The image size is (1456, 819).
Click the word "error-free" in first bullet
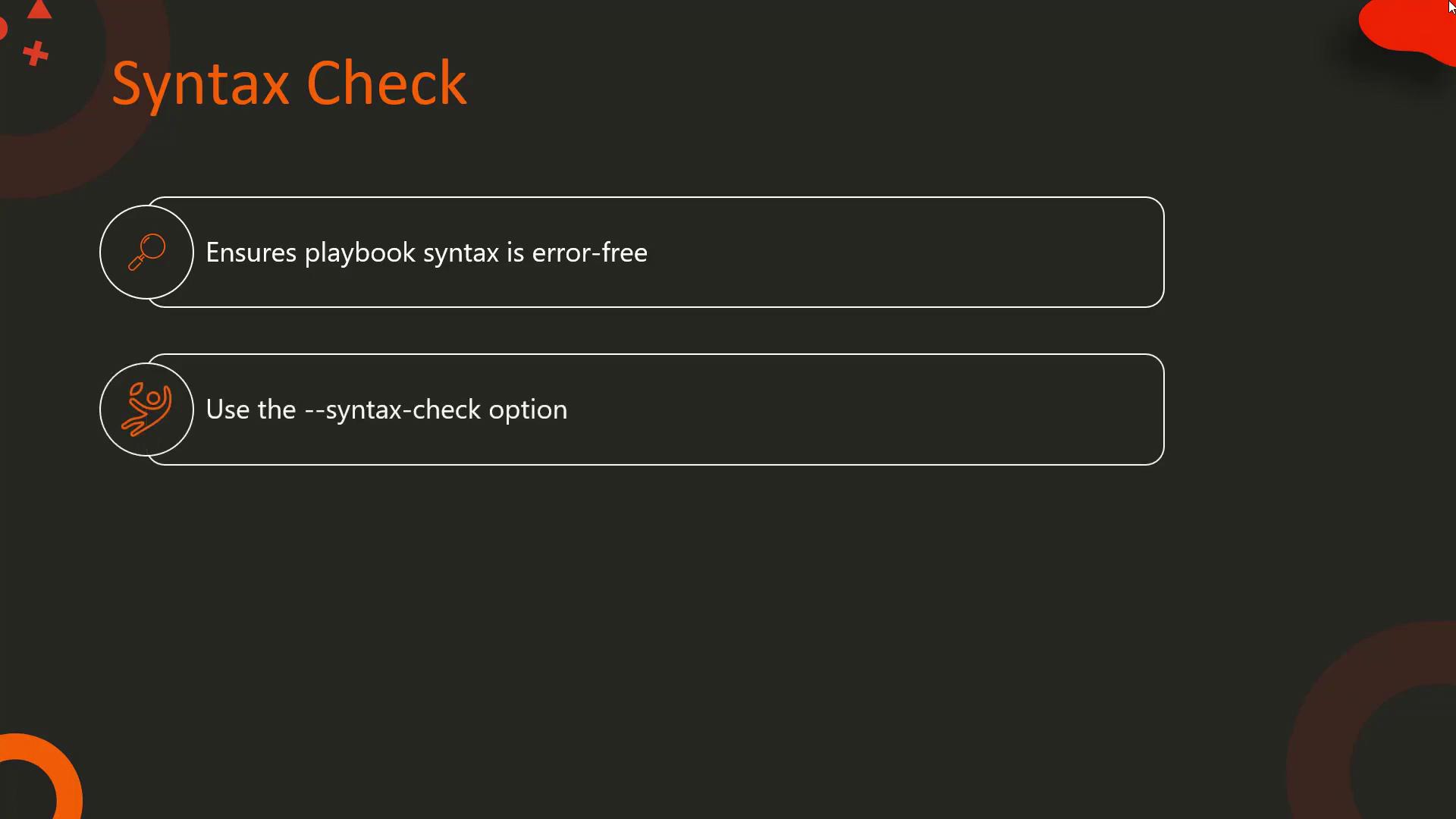[589, 253]
